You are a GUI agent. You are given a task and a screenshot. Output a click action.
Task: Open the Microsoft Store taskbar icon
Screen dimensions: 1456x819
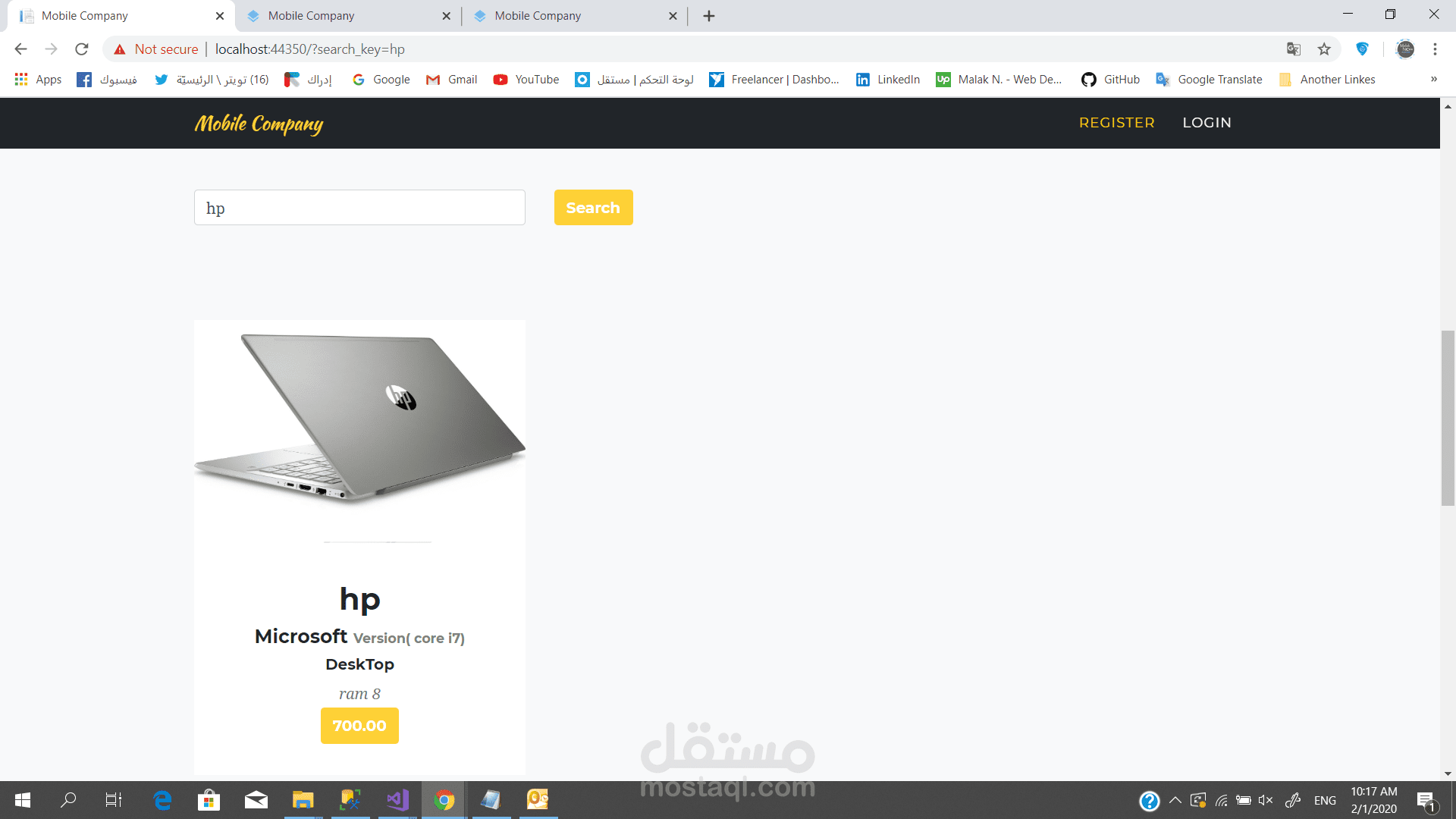[209, 799]
